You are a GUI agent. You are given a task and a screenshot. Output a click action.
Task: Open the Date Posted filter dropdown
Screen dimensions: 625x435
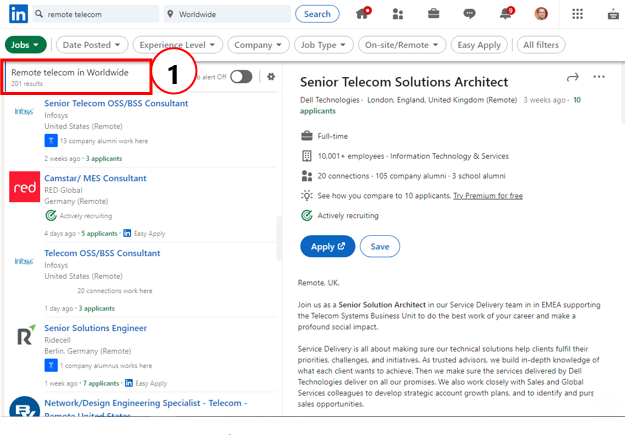pos(92,45)
